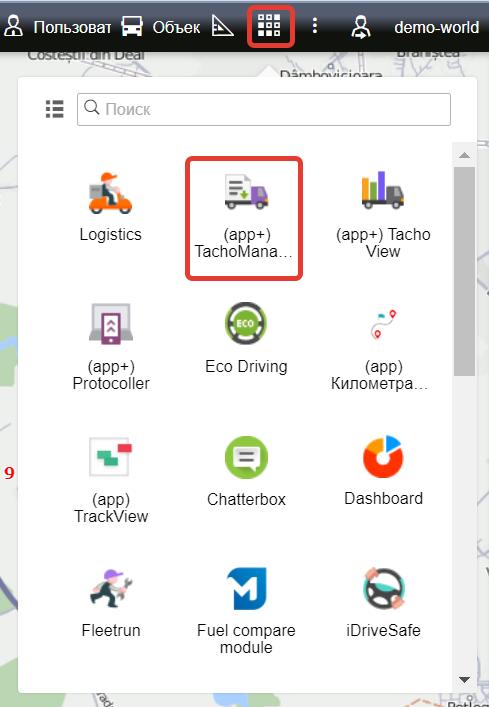Open the Logistics app
Image resolution: width=489 pixels, height=707 pixels.
110,208
